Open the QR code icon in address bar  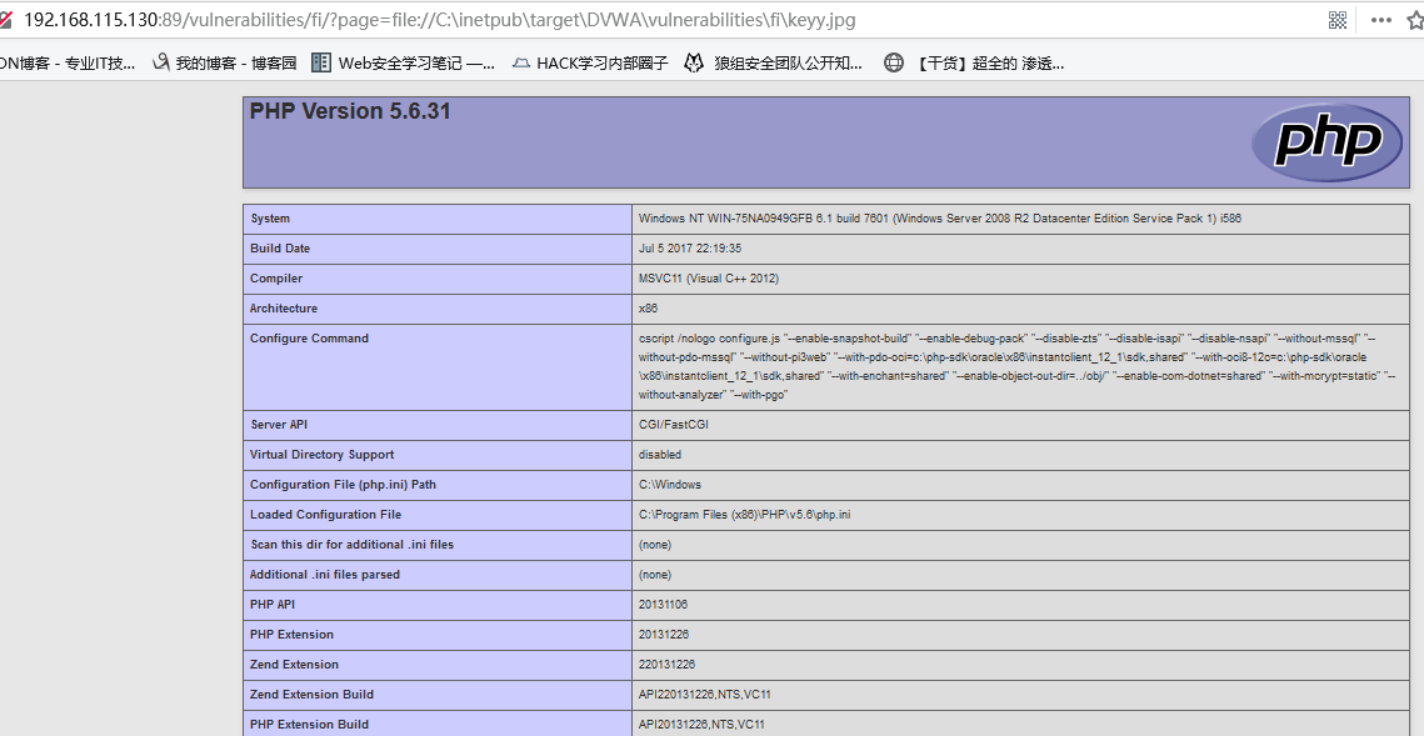coord(1337,20)
